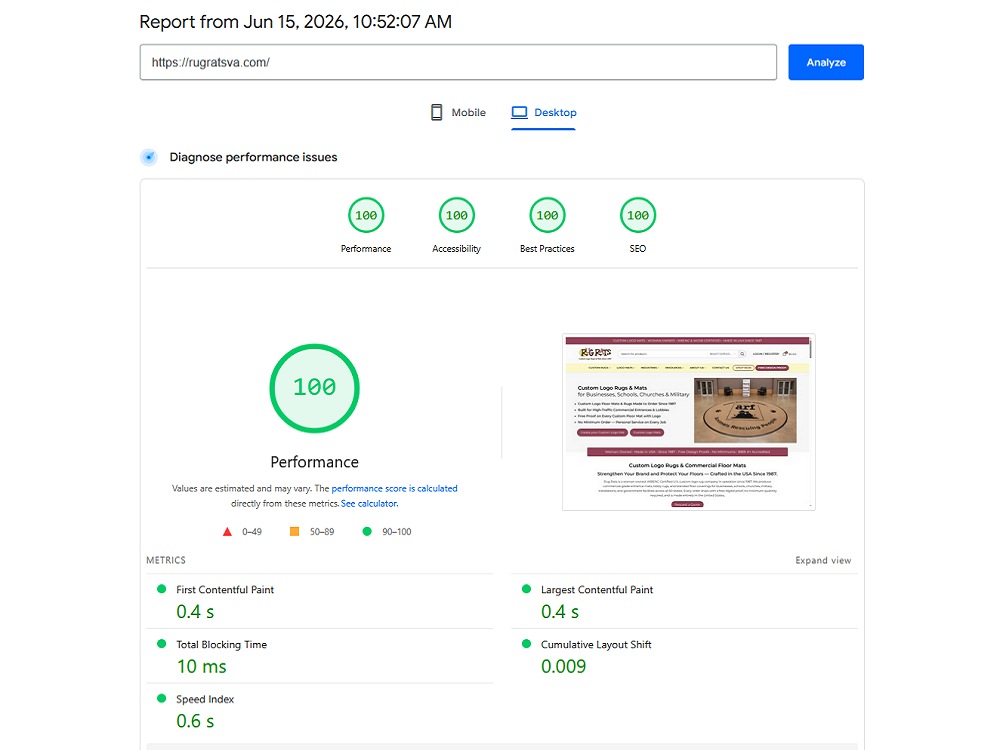Click the Best Practices score gauge
This screenshot has width=1000, height=750.
click(547, 216)
